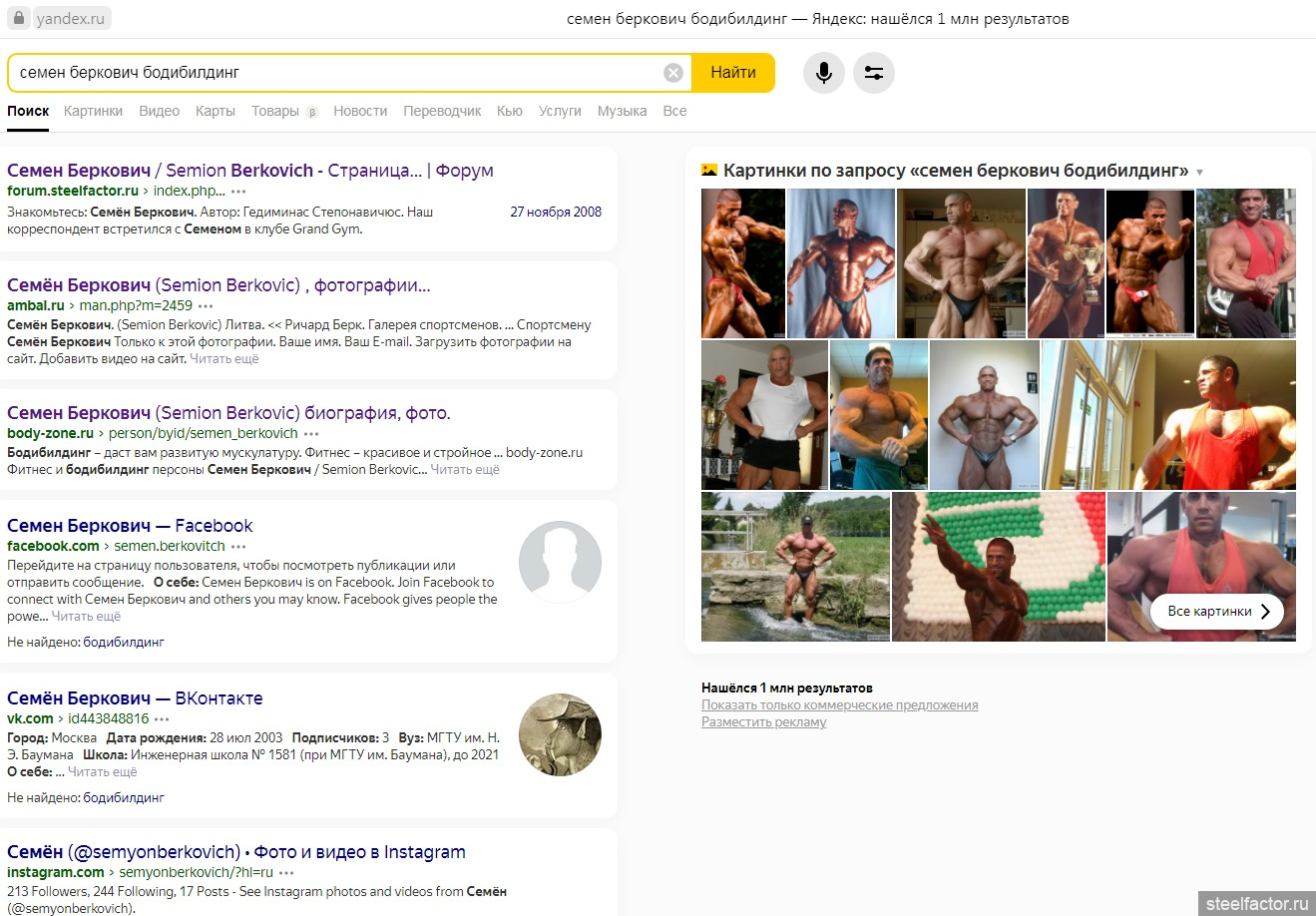Open the forum.steelfactor.ru green URL
Screen dimensions: 1316x916
pos(73,192)
